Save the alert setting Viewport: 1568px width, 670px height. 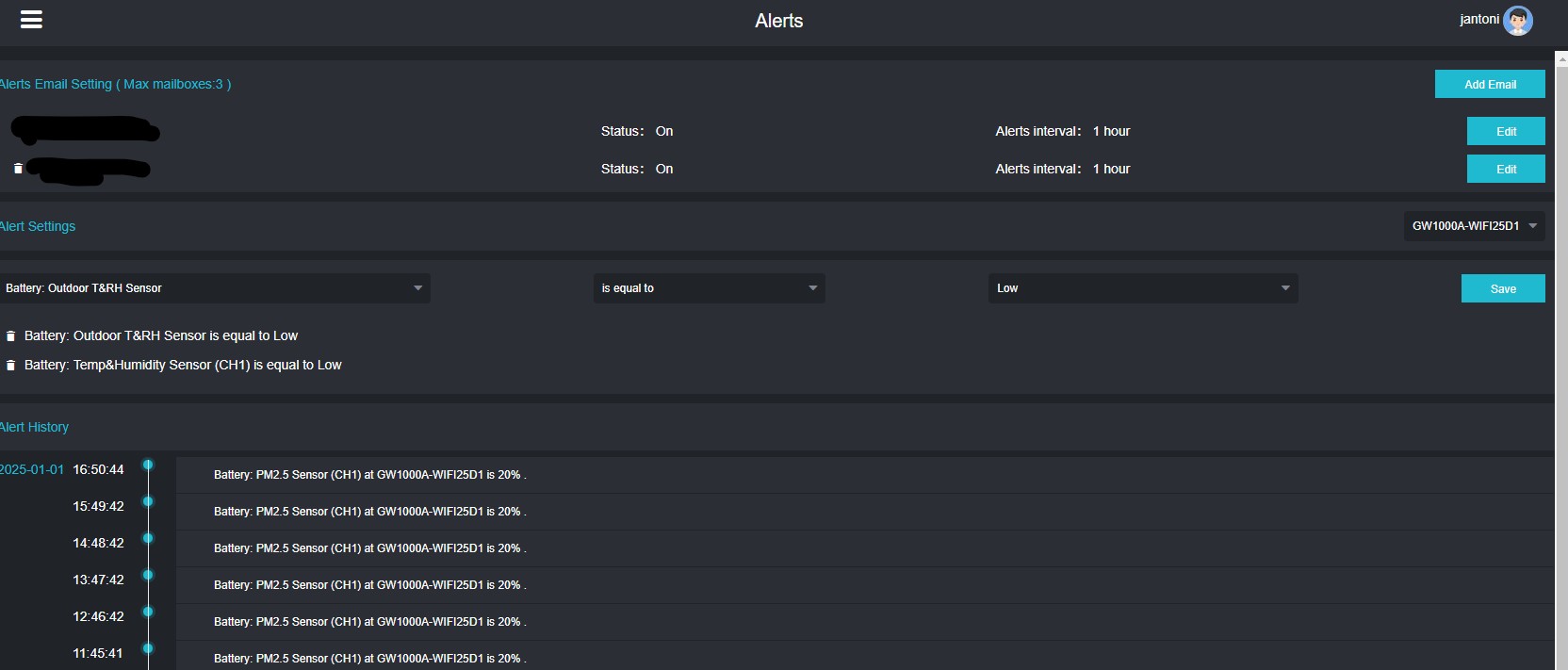point(1502,288)
